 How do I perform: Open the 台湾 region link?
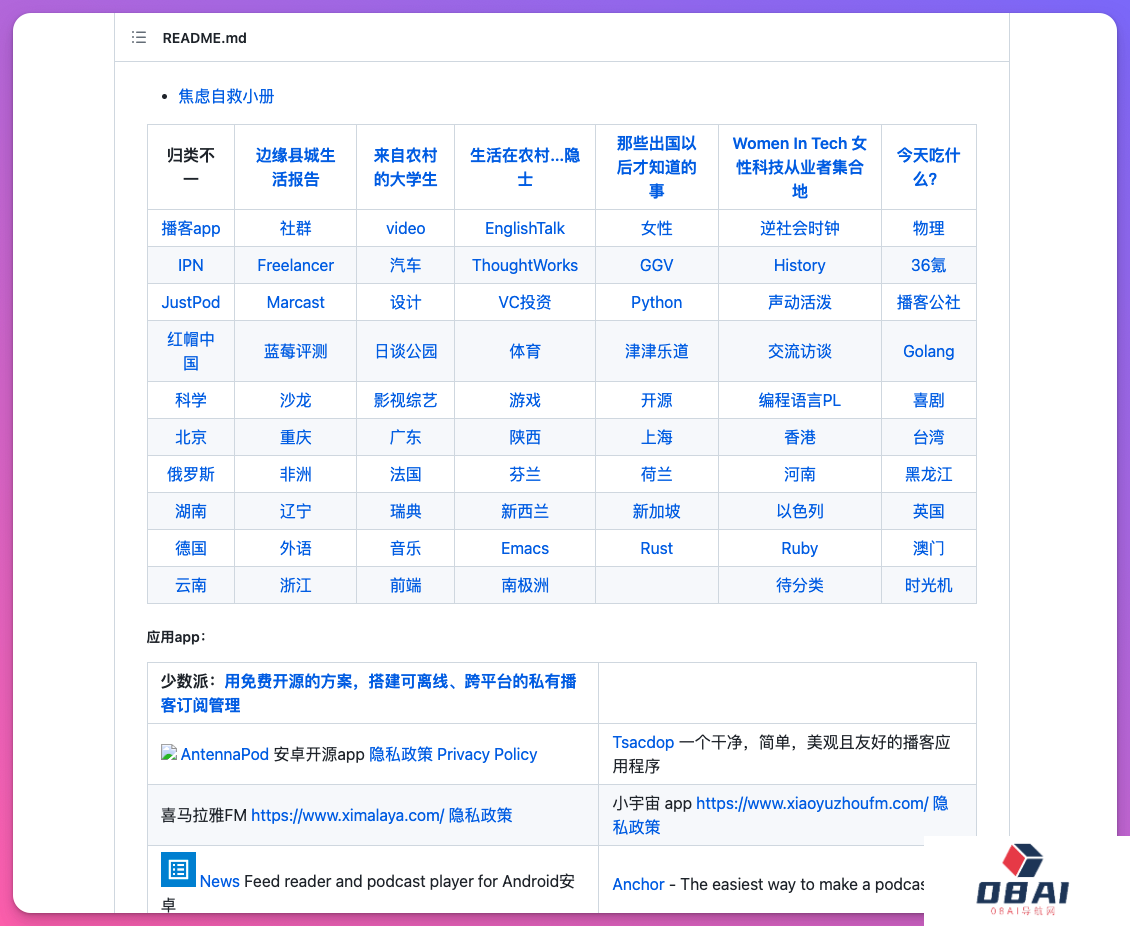click(x=928, y=437)
